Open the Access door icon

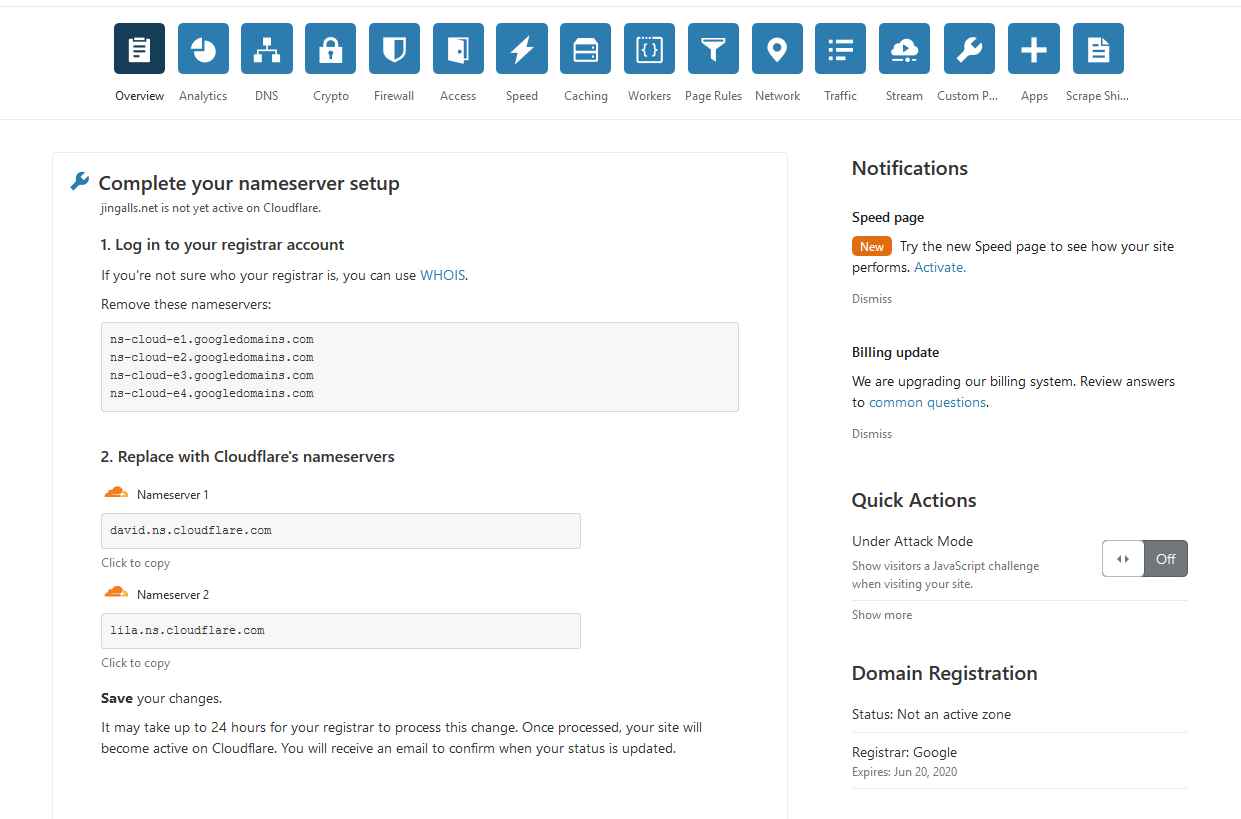coord(458,49)
